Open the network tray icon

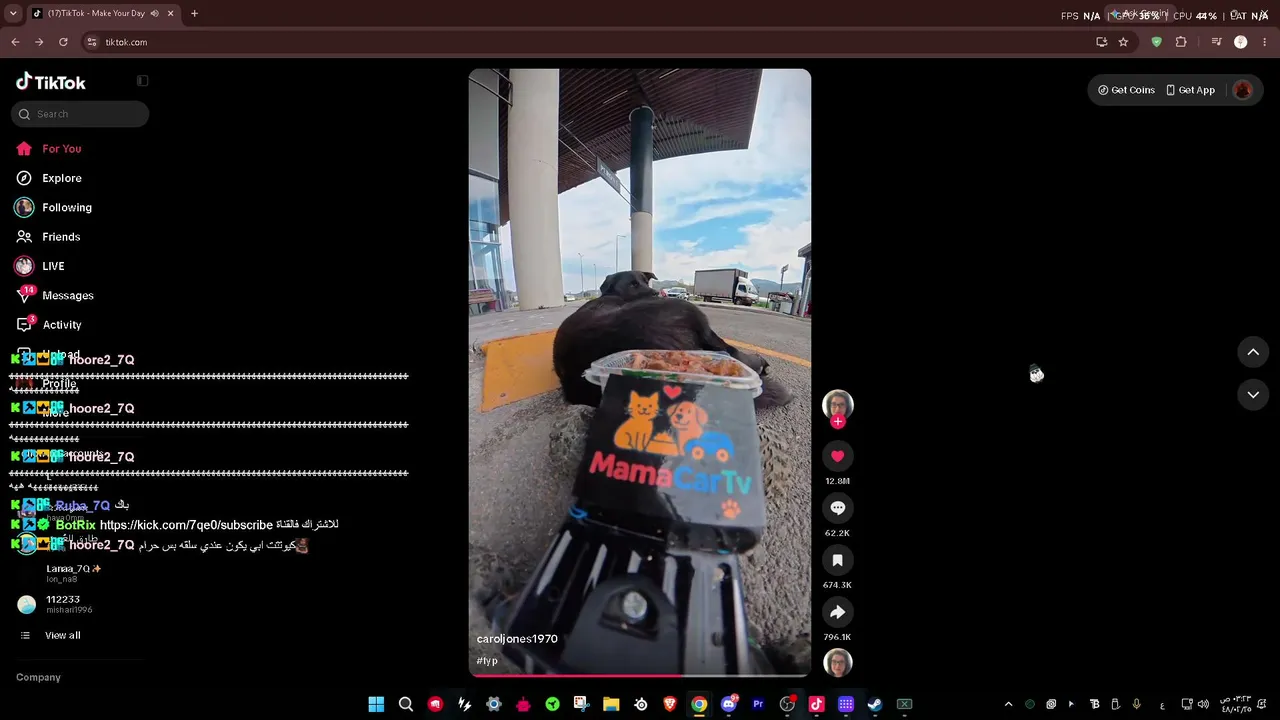pyautogui.click(x=1187, y=704)
